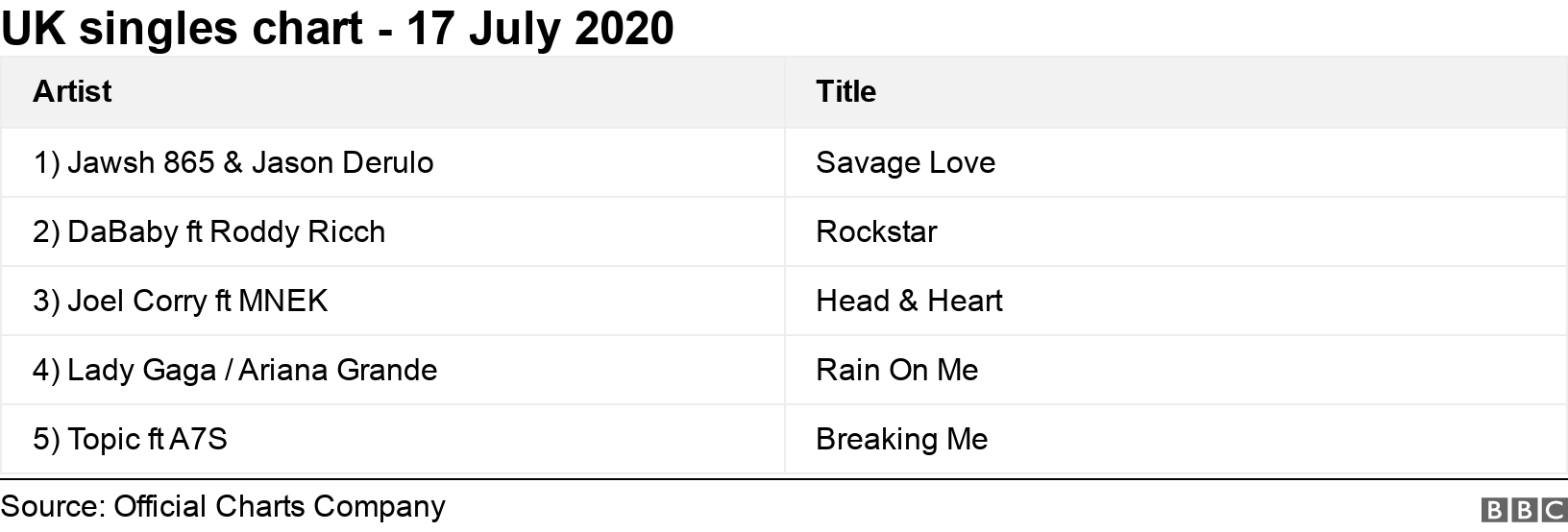Click the Savage Love title cell
This screenshot has width=1568, height=532.
pos(1176,162)
